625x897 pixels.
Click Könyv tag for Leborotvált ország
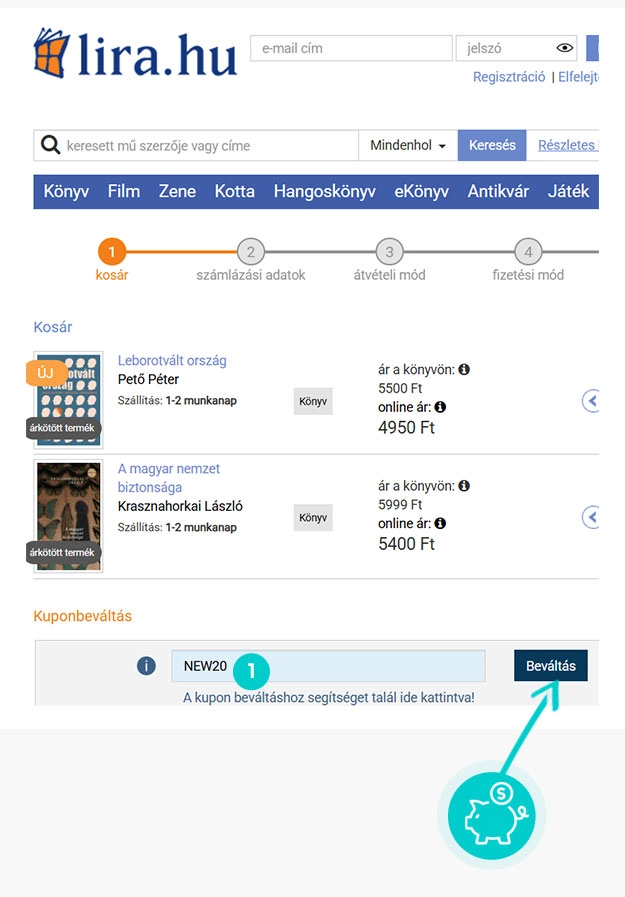[313, 401]
